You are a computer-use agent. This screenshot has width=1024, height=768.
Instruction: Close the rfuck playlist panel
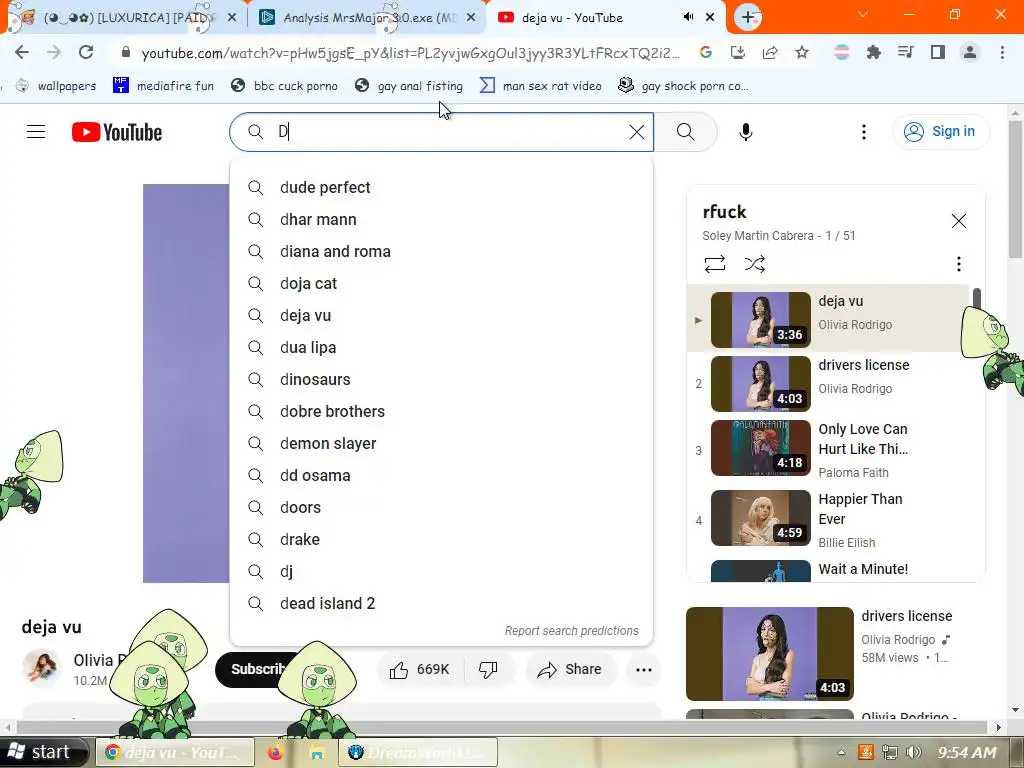(958, 221)
